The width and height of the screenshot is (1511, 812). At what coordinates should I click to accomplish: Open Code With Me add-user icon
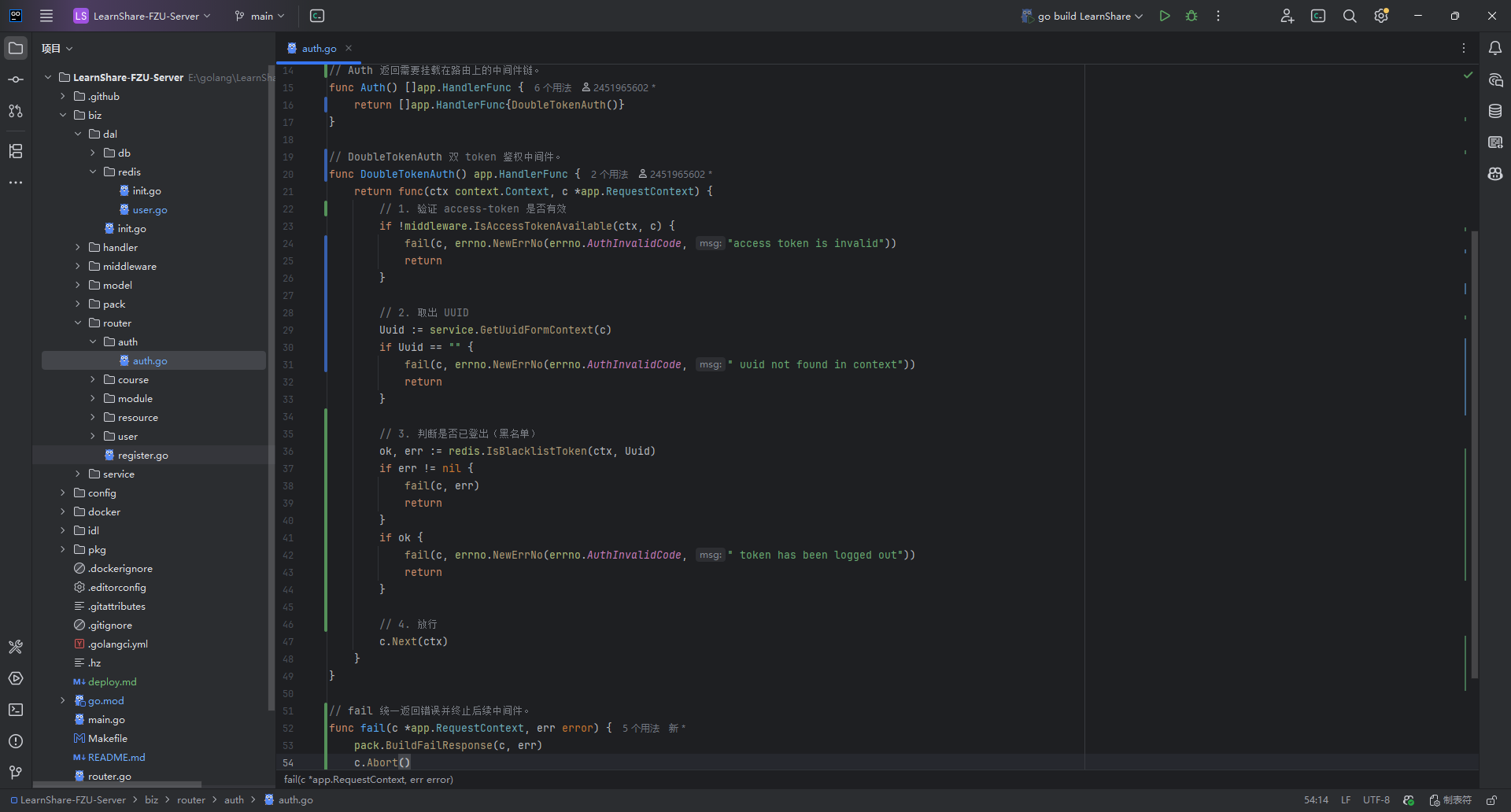click(x=1287, y=16)
